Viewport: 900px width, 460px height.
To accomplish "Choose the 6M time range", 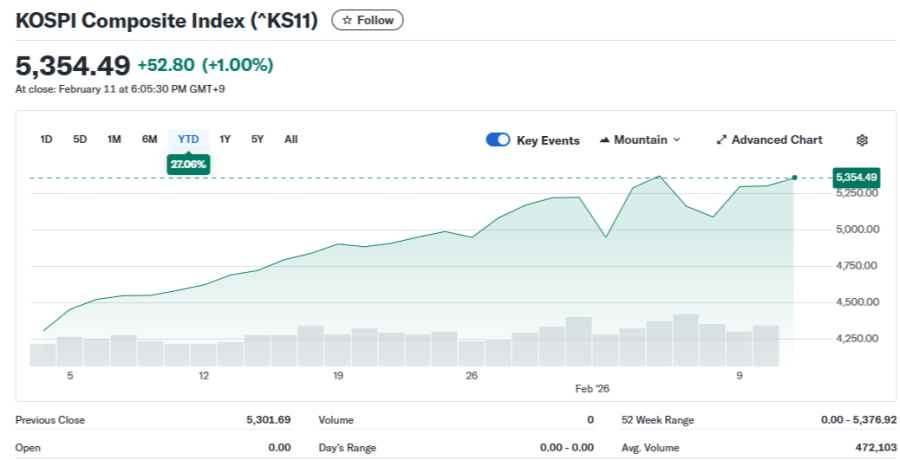I will point(149,139).
